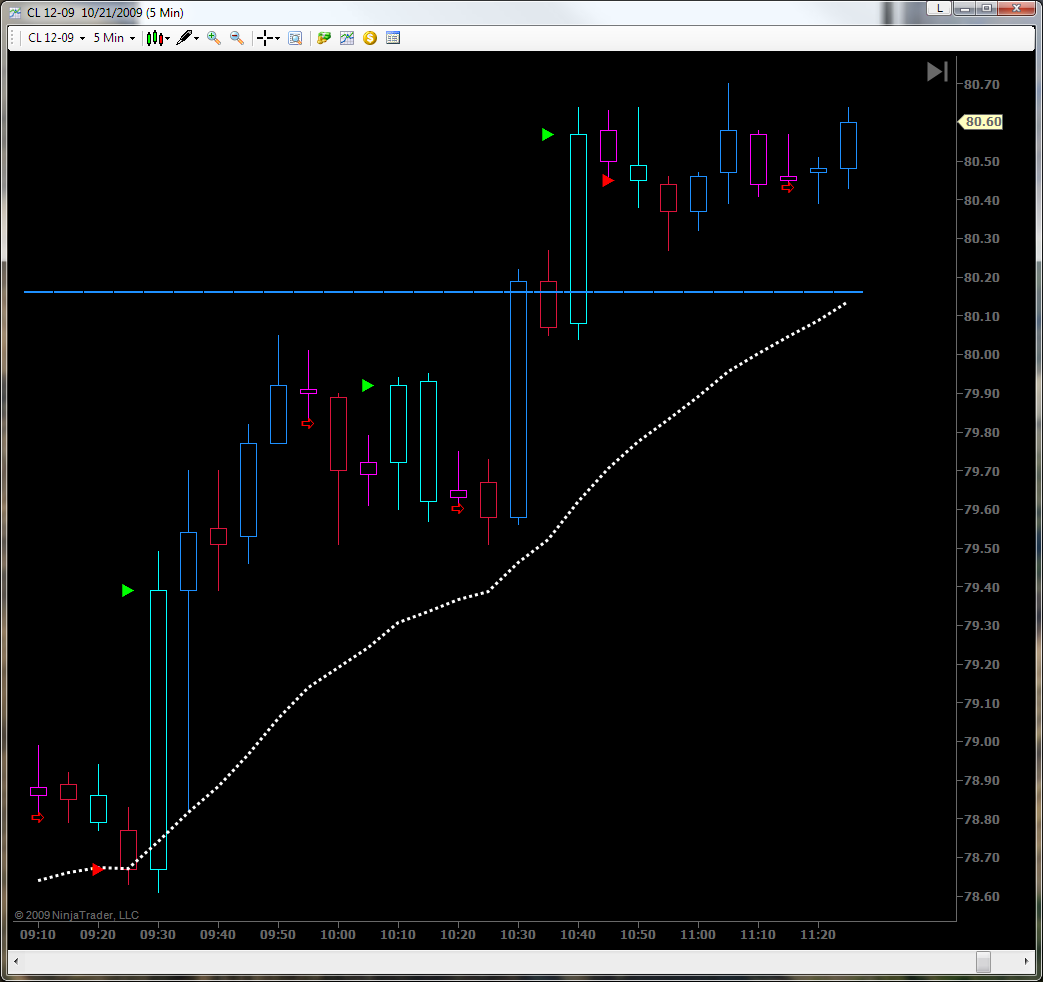The height and width of the screenshot is (982, 1043).
Task: Click the green entry arrow near 80.55
Action: coord(547,134)
